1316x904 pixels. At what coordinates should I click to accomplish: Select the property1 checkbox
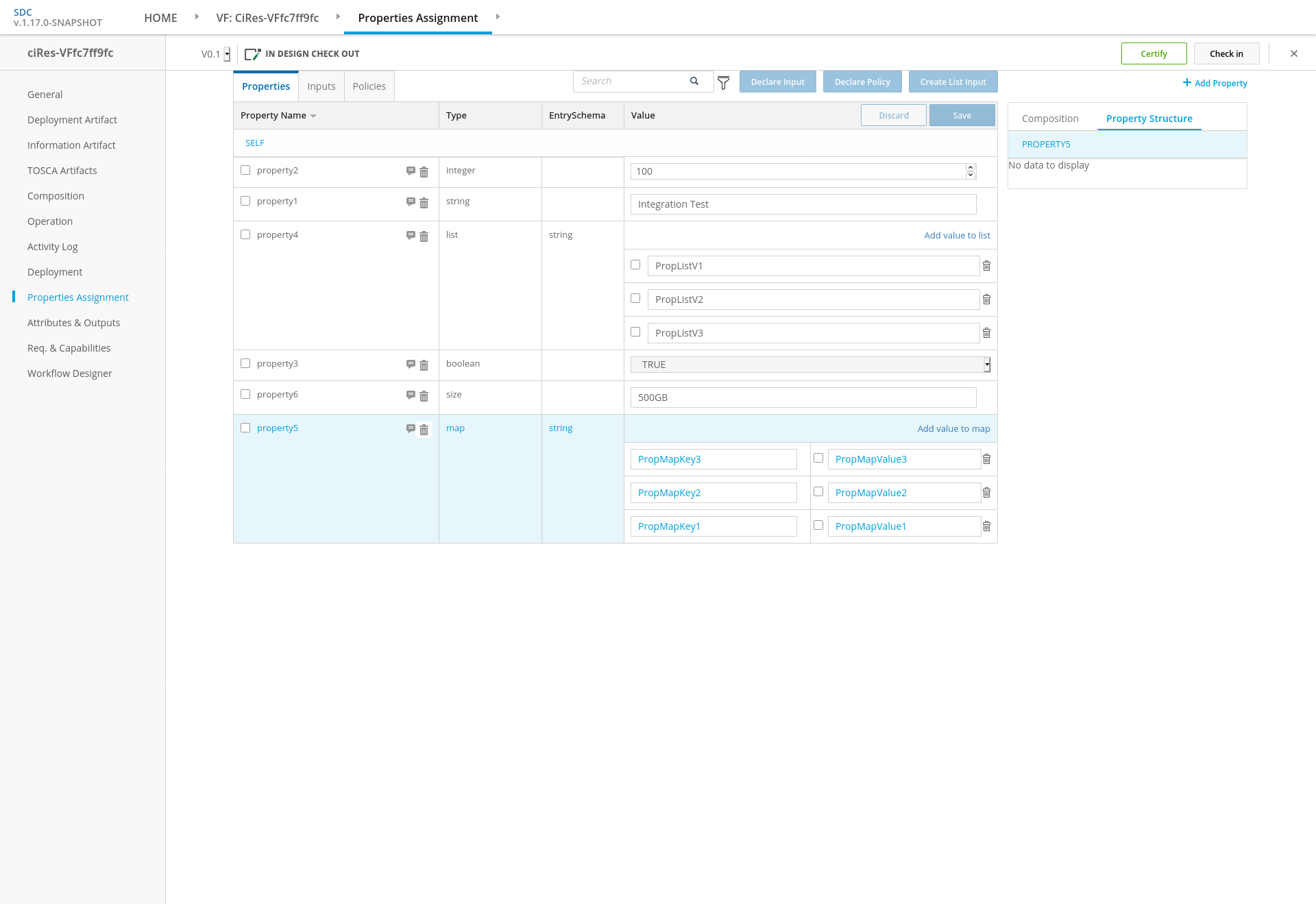click(x=245, y=201)
